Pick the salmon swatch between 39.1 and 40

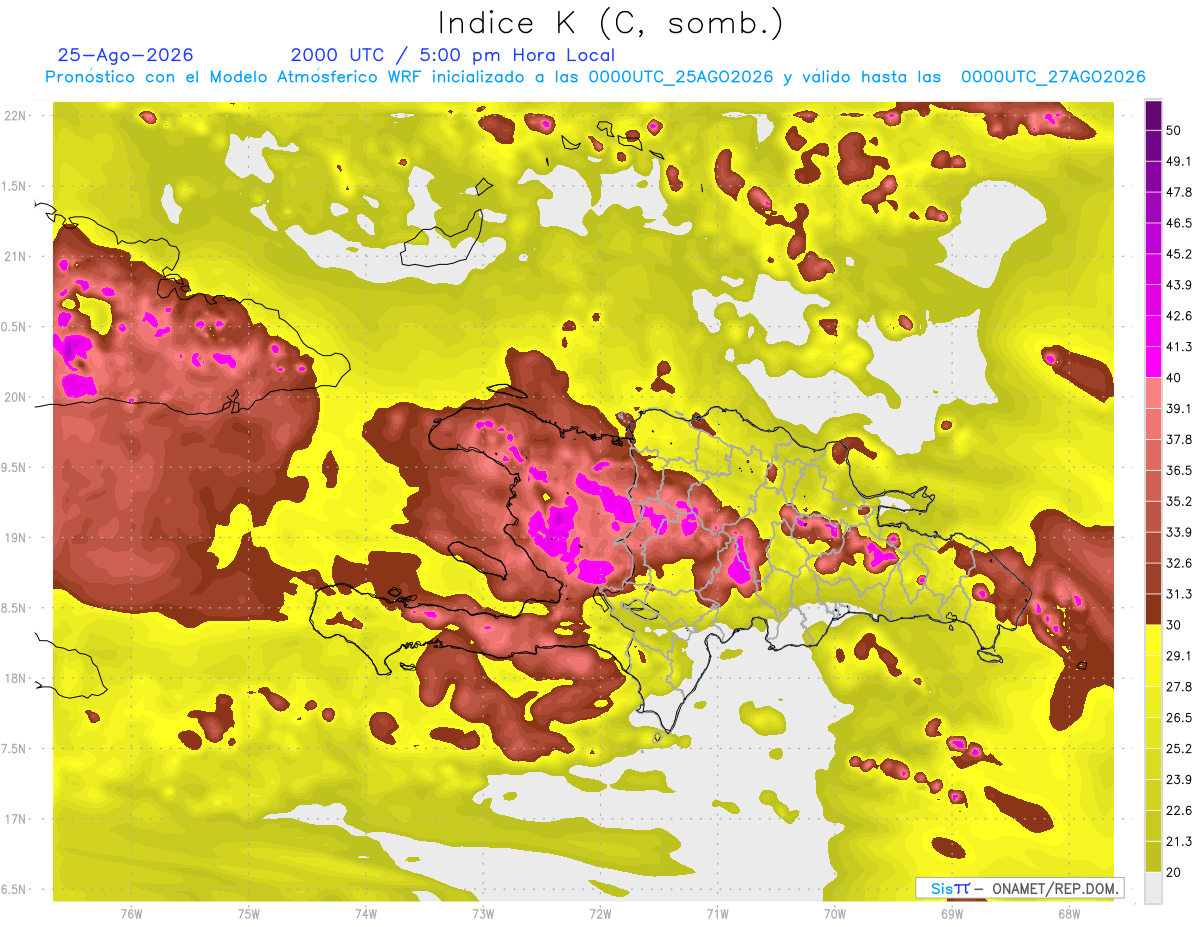(x=1153, y=393)
